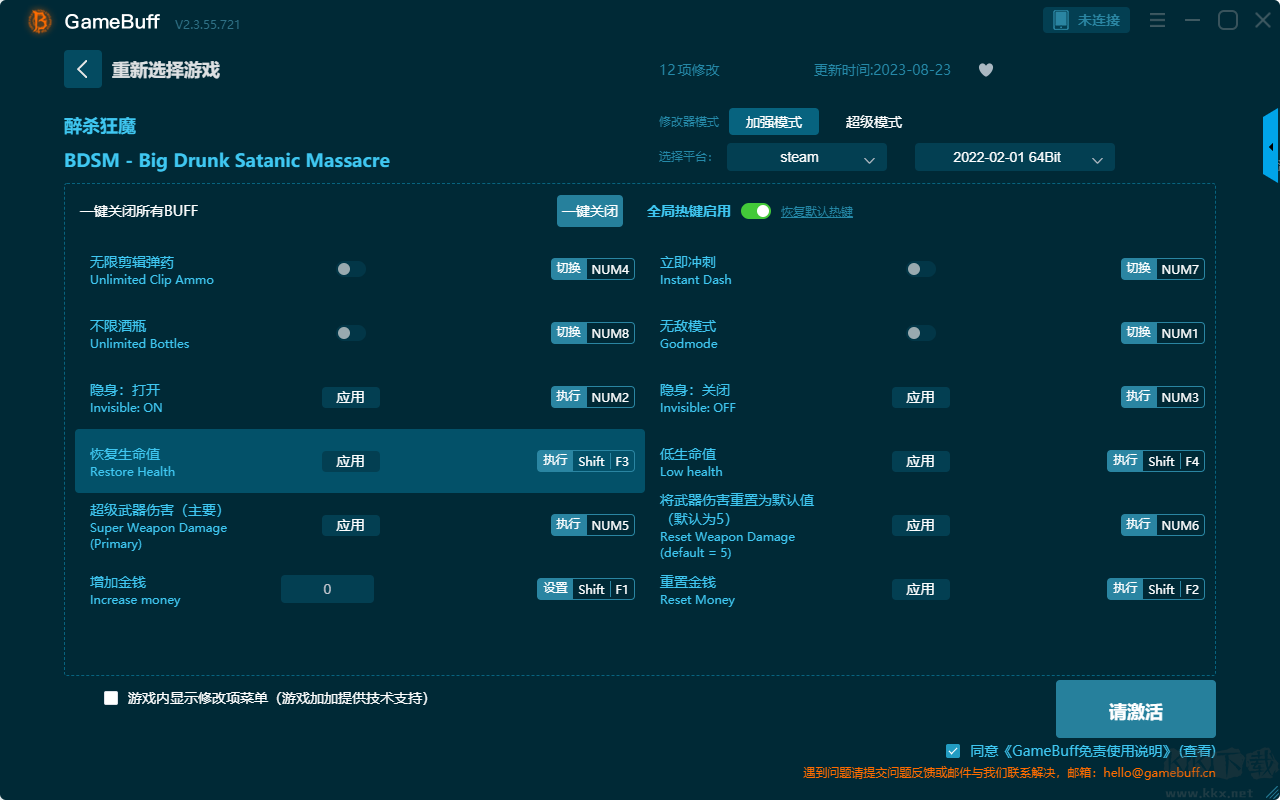The image size is (1280, 800).
Task: Select the 加强模式 mode tab
Action: coord(774,122)
